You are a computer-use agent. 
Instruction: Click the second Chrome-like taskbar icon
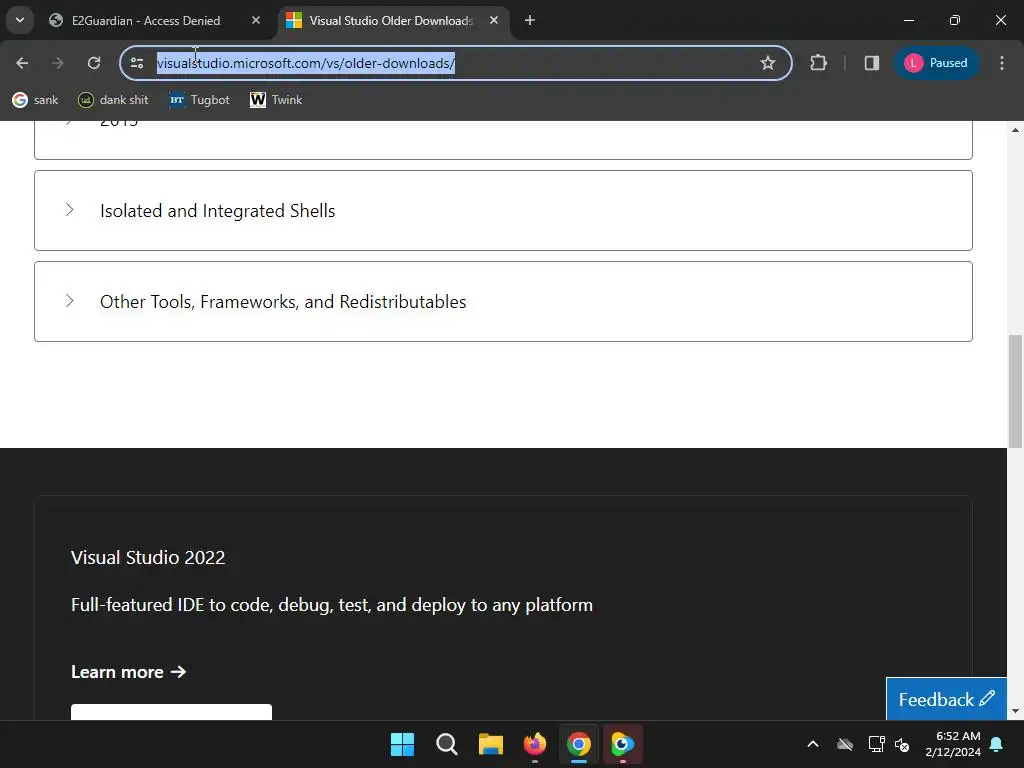tap(622, 744)
